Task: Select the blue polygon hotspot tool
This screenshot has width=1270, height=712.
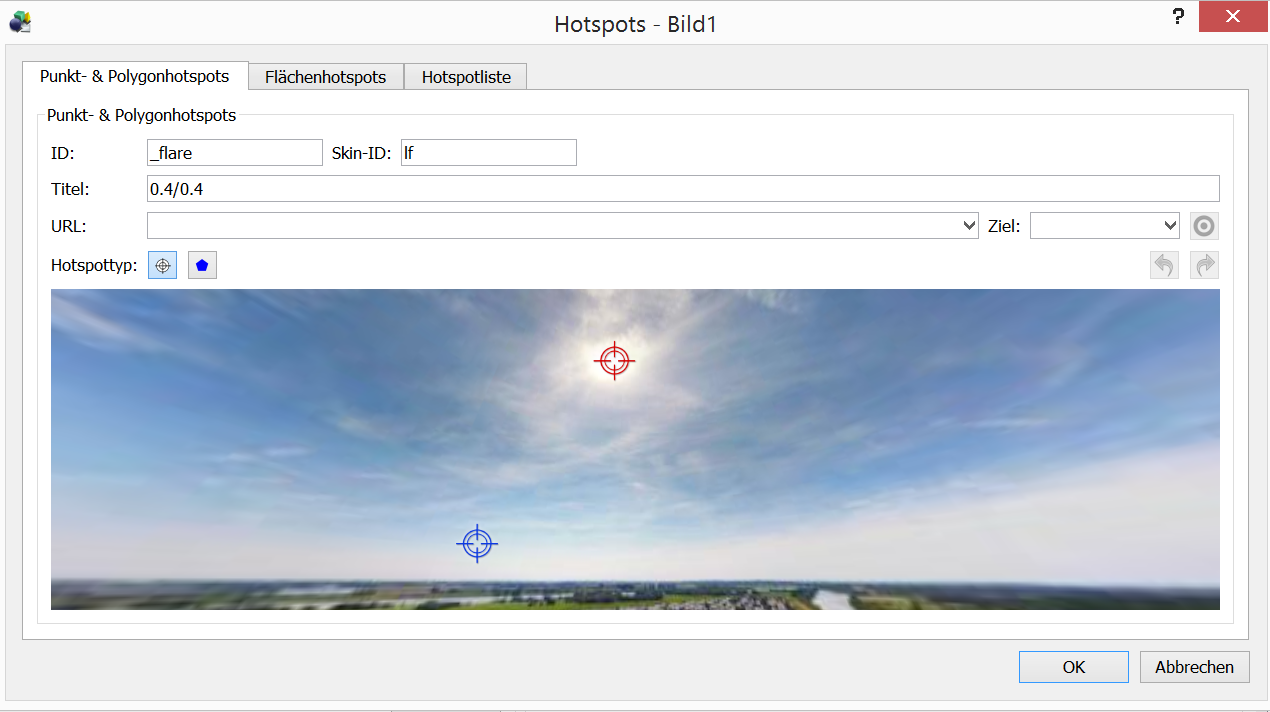Action: pyautogui.click(x=202, y=266)
